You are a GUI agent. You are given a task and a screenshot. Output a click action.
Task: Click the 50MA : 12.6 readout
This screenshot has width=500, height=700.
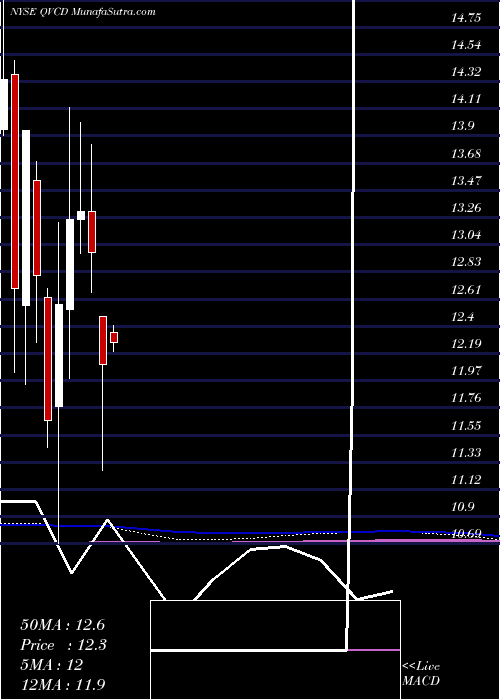point(62,624)
